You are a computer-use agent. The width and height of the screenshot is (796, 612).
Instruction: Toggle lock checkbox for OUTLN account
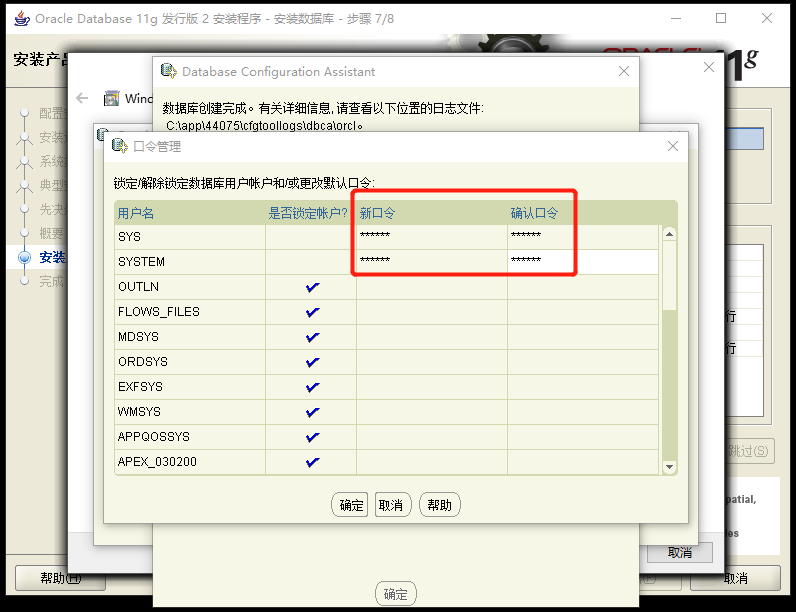[312, 287]
